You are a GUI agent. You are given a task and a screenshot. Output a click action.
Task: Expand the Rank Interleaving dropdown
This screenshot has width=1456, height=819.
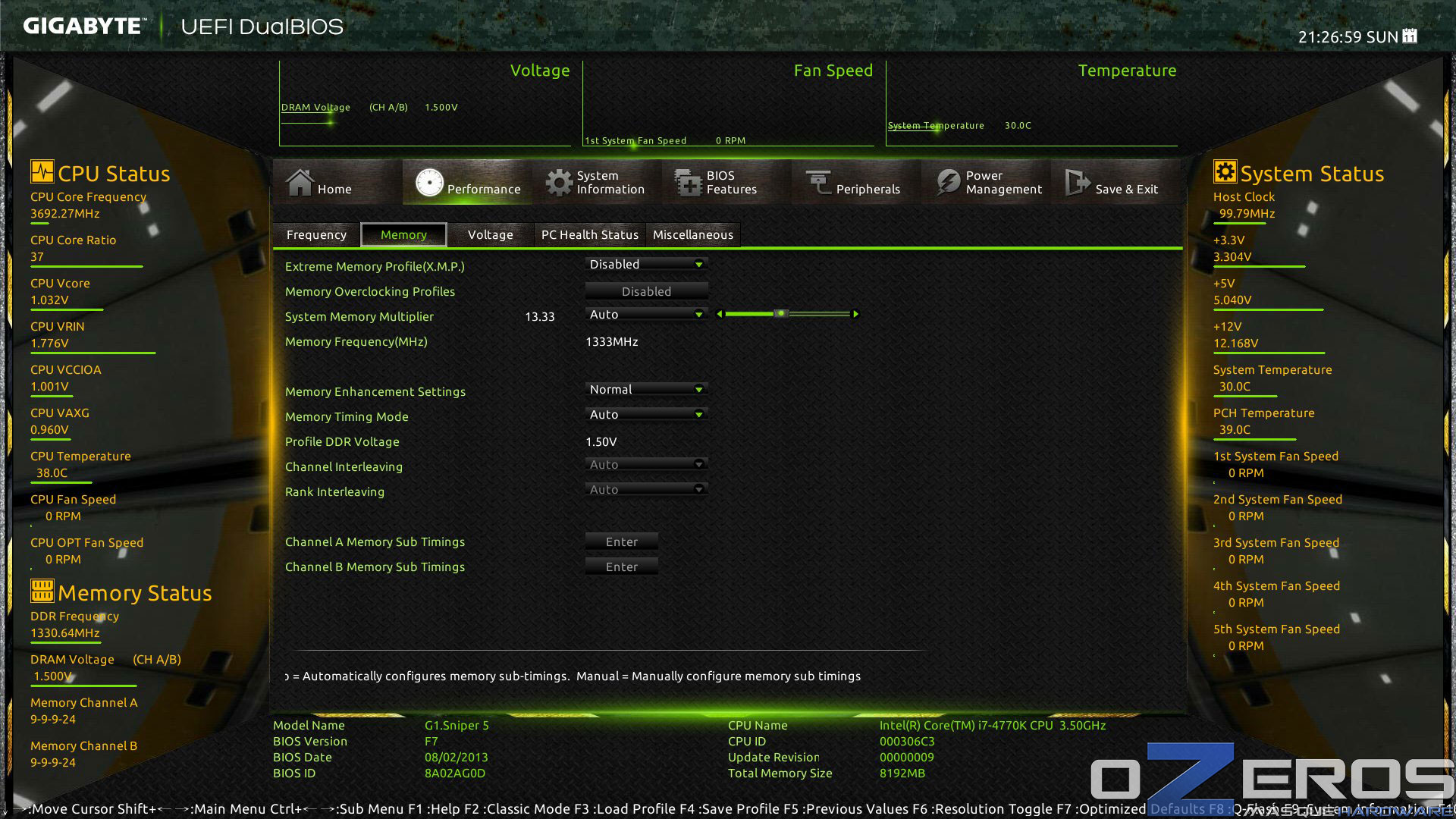pos(646,489)
